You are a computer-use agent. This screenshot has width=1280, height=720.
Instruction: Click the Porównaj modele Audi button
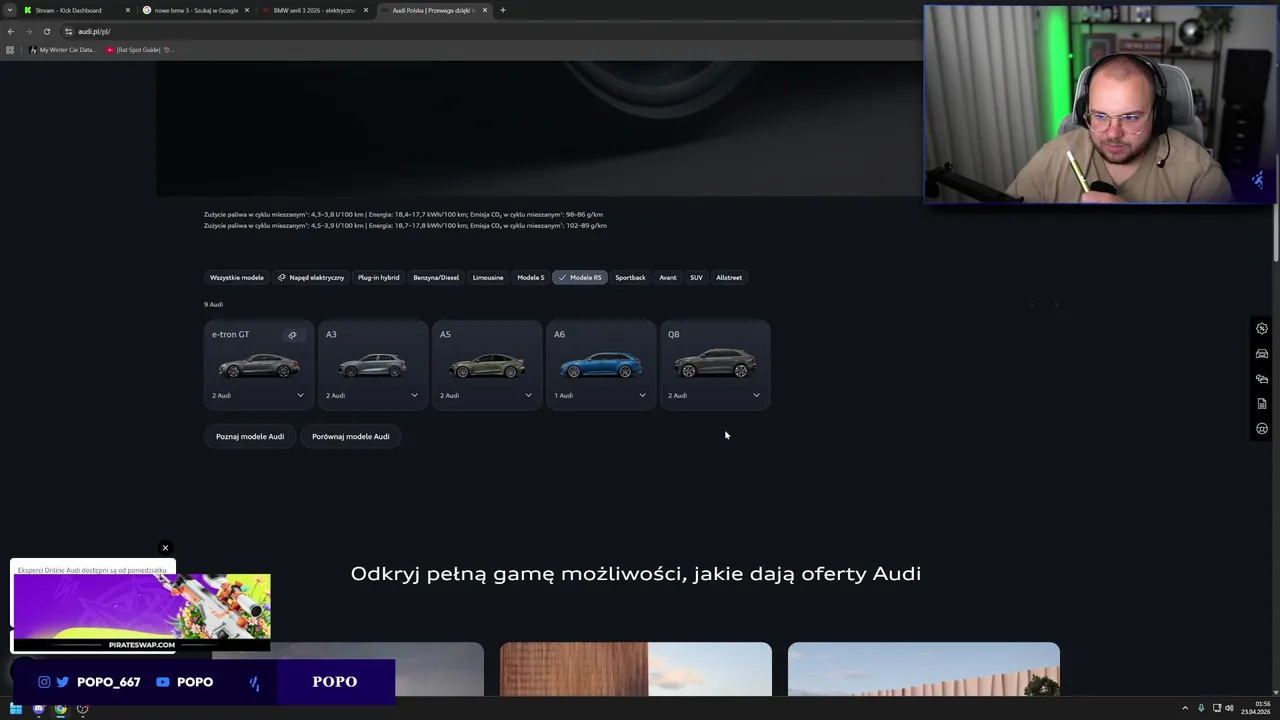pos(351,436)
